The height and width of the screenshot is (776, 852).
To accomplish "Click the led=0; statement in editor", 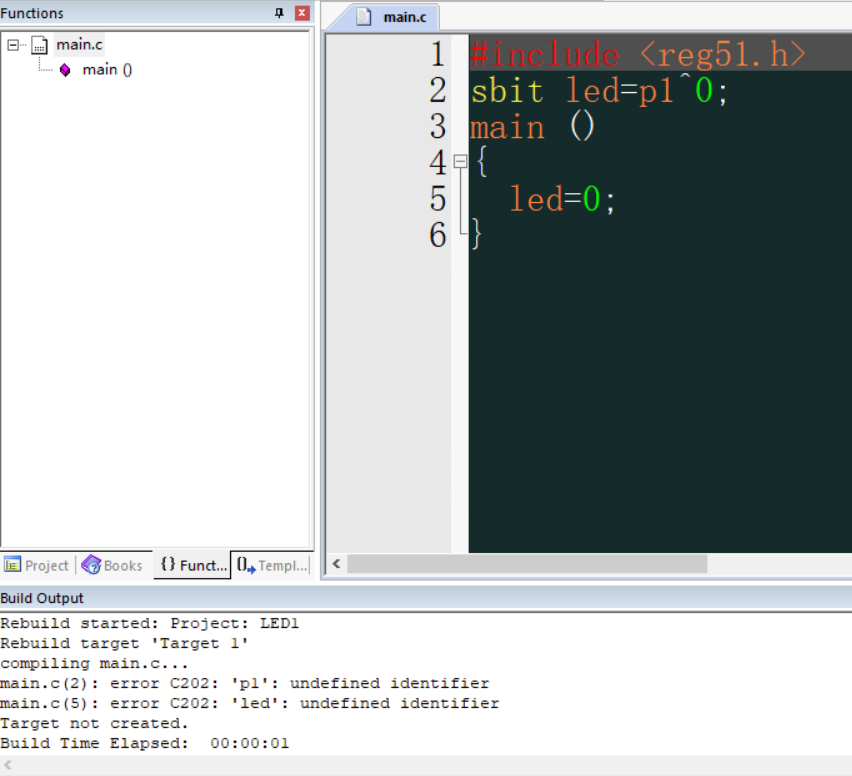I will tap(562, 199).
